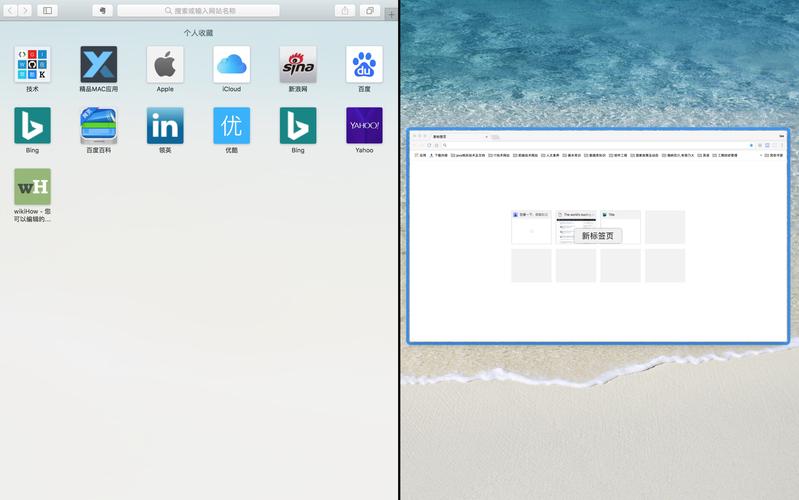Open the iCloud favorite
The width and height of the screenshot is (799, 500).
click(231, 64)
